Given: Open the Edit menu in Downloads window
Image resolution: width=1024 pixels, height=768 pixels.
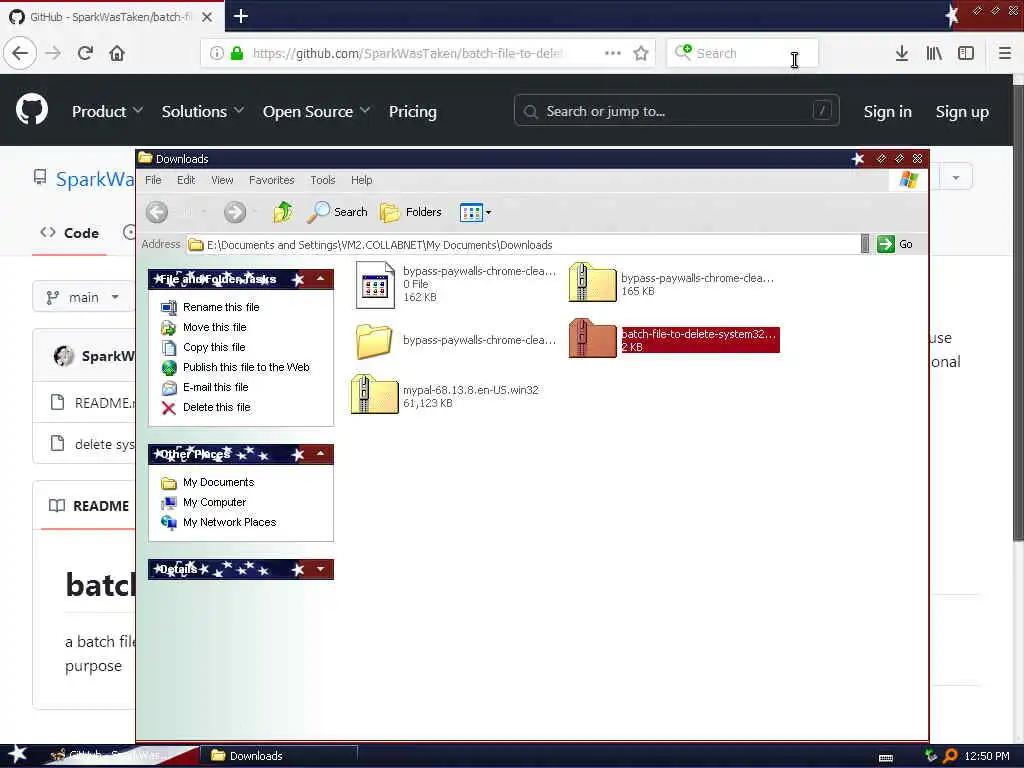Looking at the screenshot, I should pos(185,180).
